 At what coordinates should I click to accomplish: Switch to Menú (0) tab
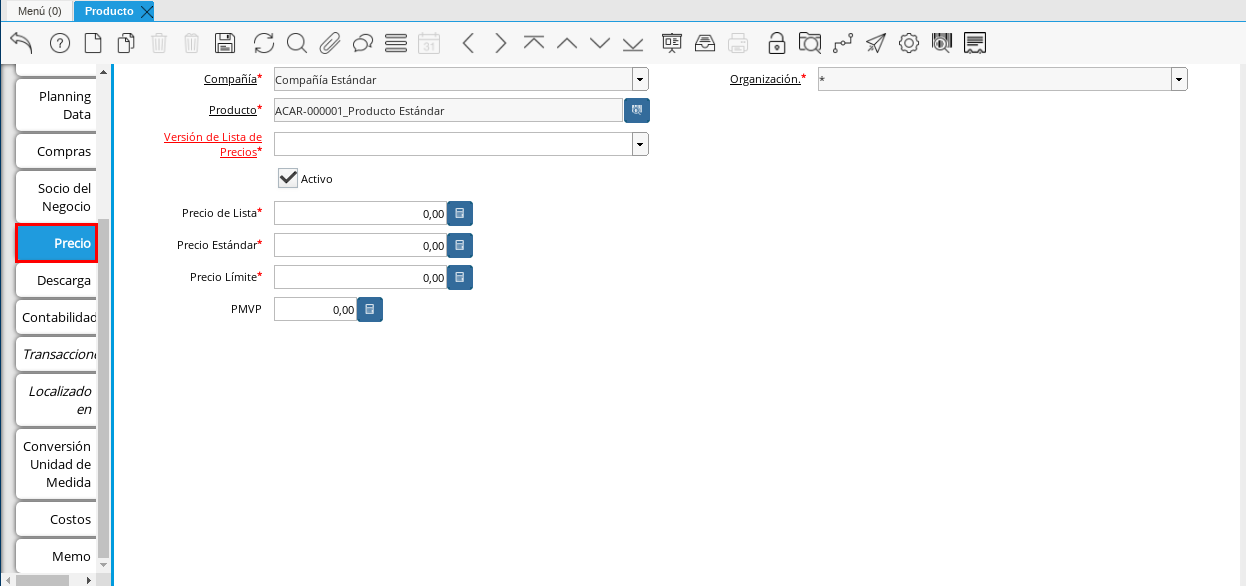pos(40,11)
